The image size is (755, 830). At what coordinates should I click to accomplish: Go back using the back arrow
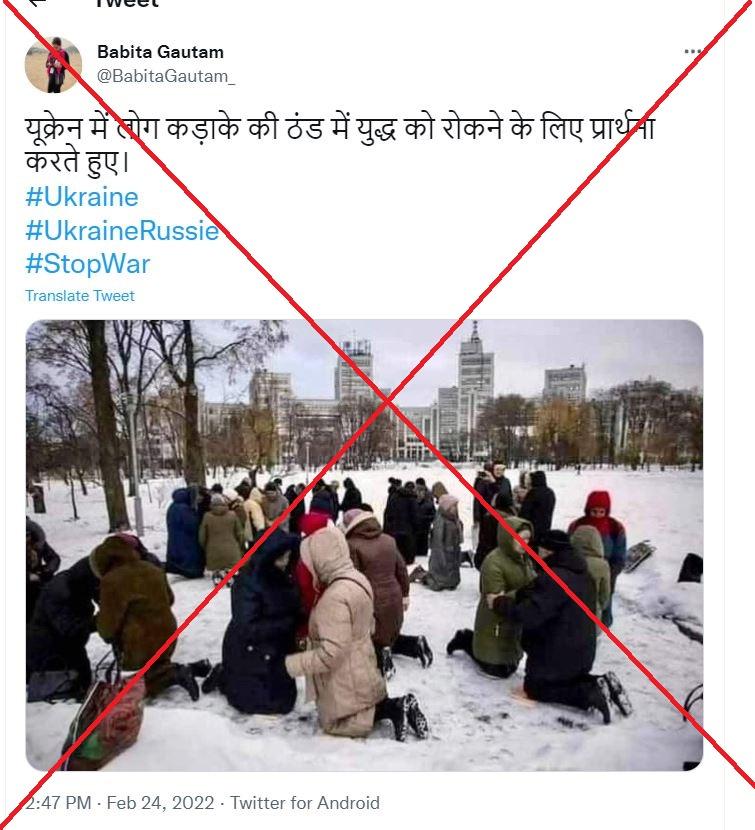37,3
